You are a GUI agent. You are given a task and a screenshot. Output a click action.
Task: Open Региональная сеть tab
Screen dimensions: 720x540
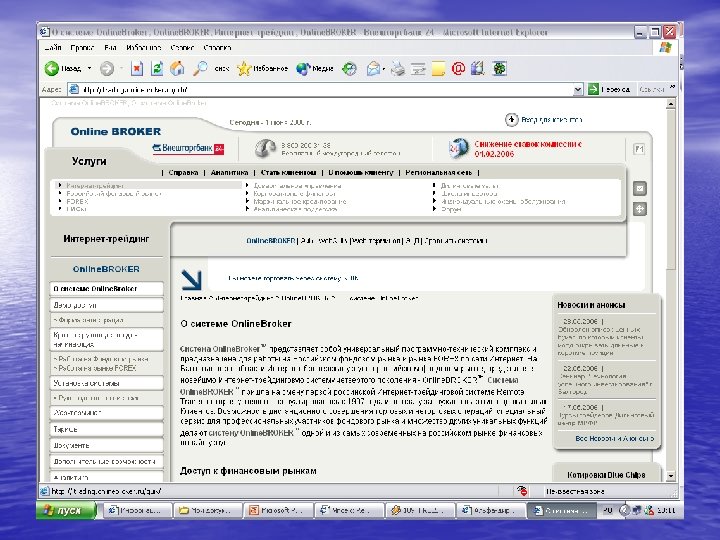coord(439,173)
